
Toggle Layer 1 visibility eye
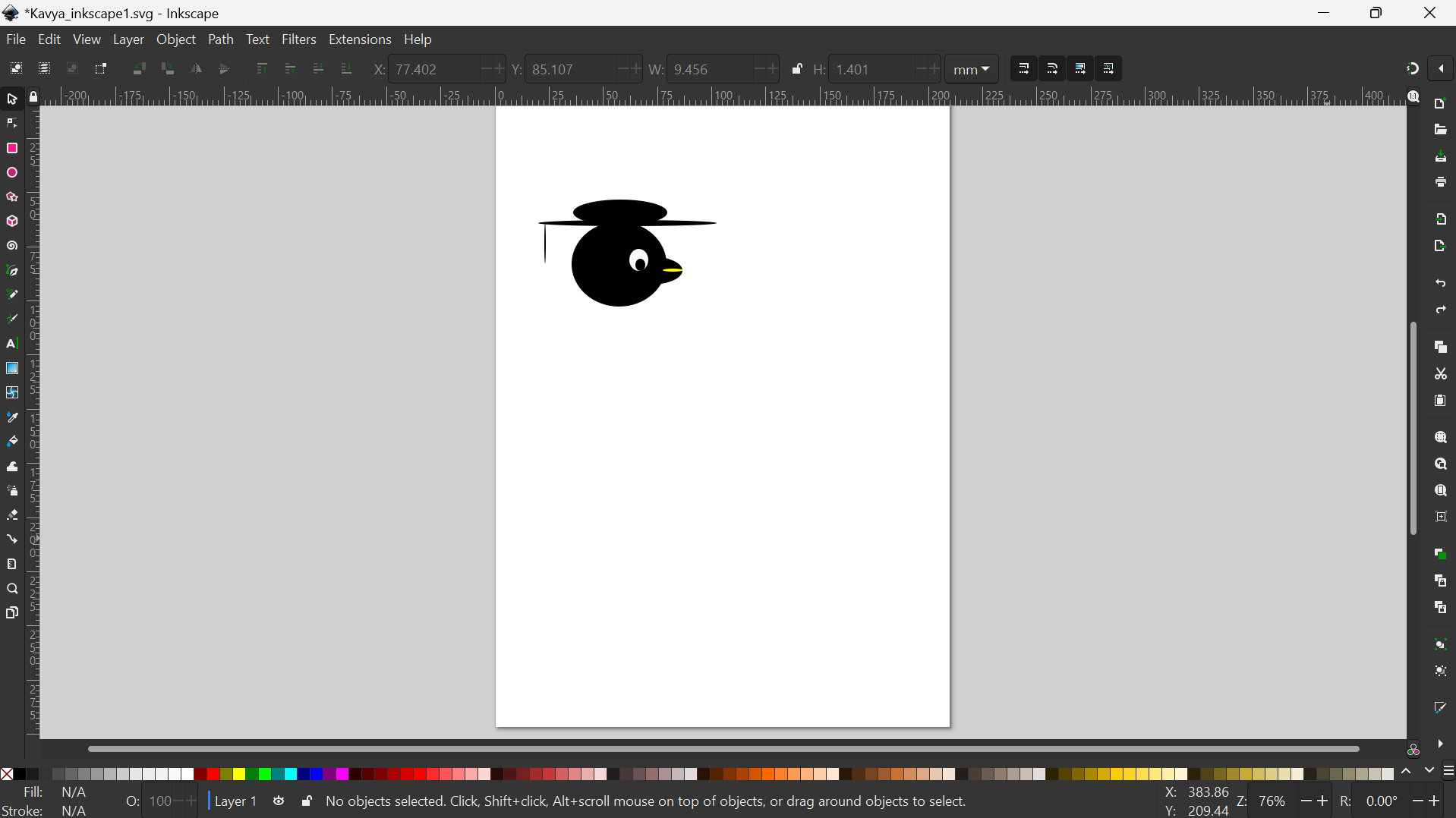pyautogui.click(x=279, y=801)
